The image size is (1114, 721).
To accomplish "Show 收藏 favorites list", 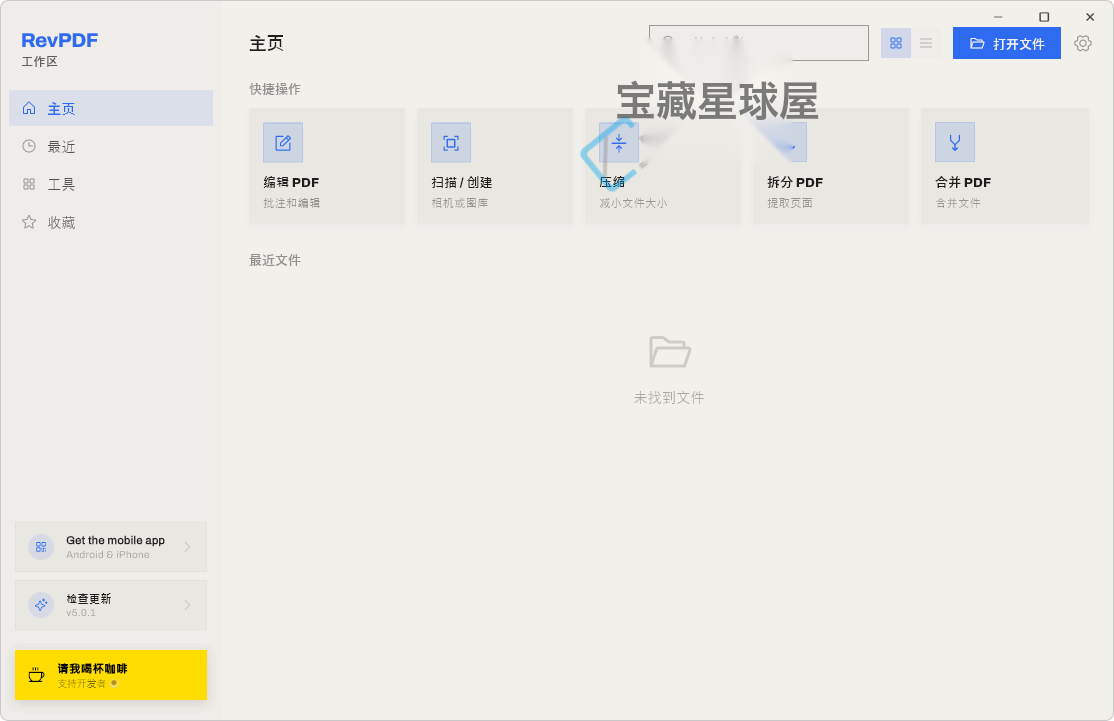I will tap(111, 222).
